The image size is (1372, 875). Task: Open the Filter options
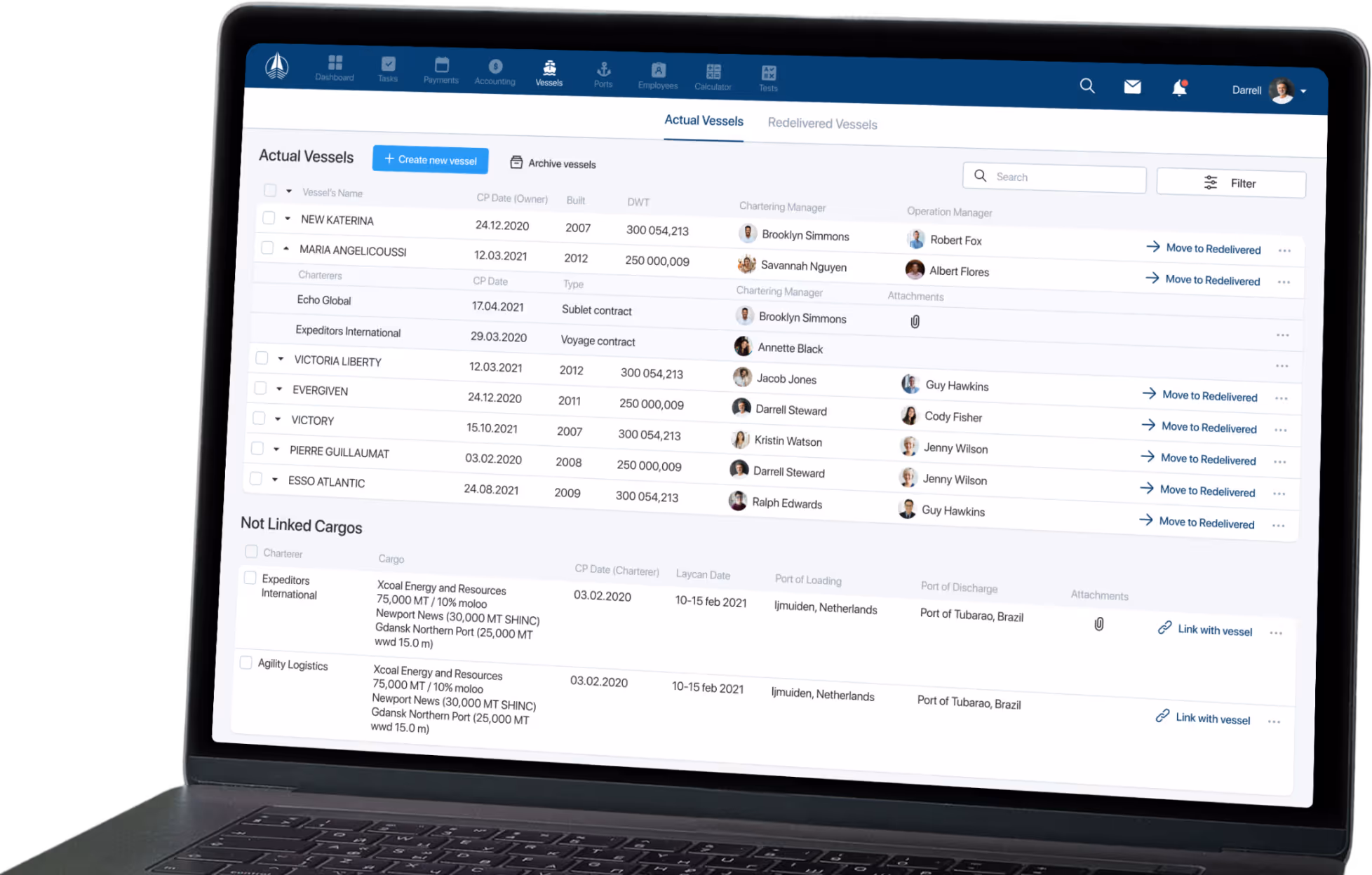pyautogui.click(x=1231, y=183)
